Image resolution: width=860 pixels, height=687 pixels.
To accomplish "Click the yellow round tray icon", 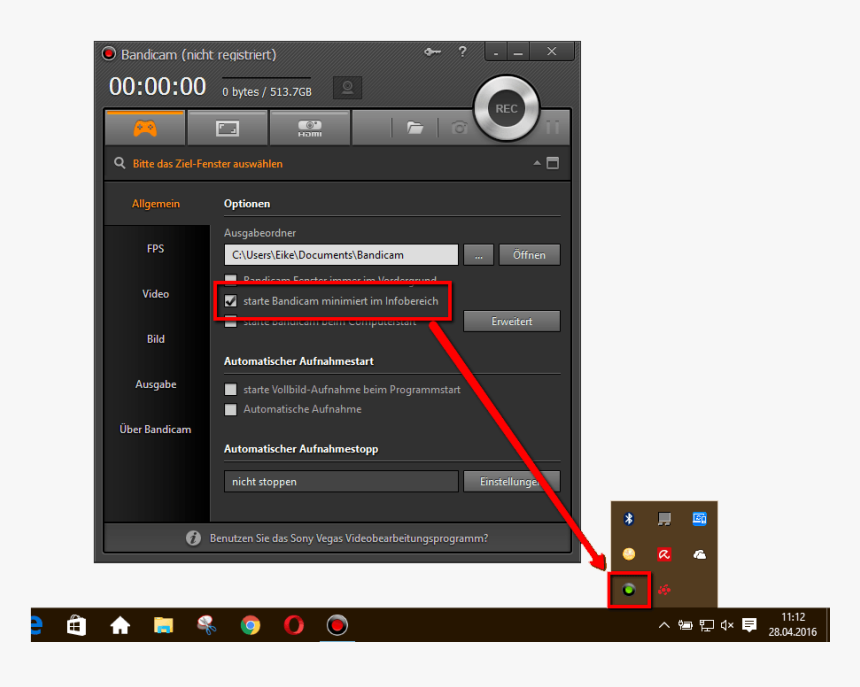I will (x=629, y=554).
